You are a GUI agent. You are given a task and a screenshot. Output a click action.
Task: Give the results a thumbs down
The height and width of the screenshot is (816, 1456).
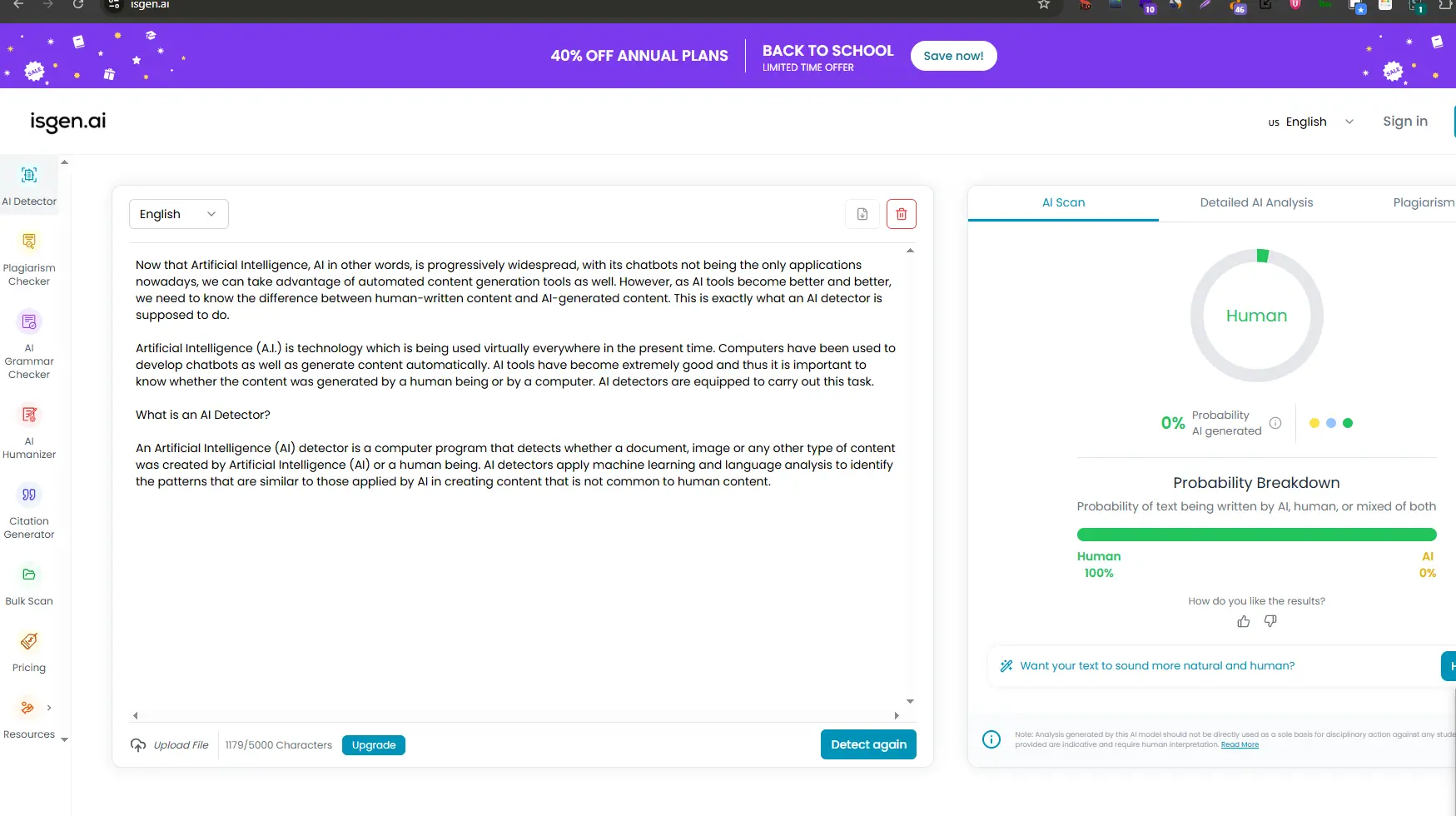coord(1270,621)
